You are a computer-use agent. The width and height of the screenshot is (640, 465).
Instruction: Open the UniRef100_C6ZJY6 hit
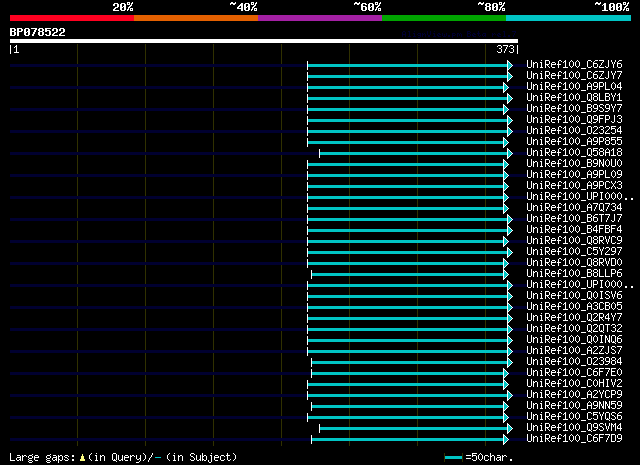[x=574, y=65]
